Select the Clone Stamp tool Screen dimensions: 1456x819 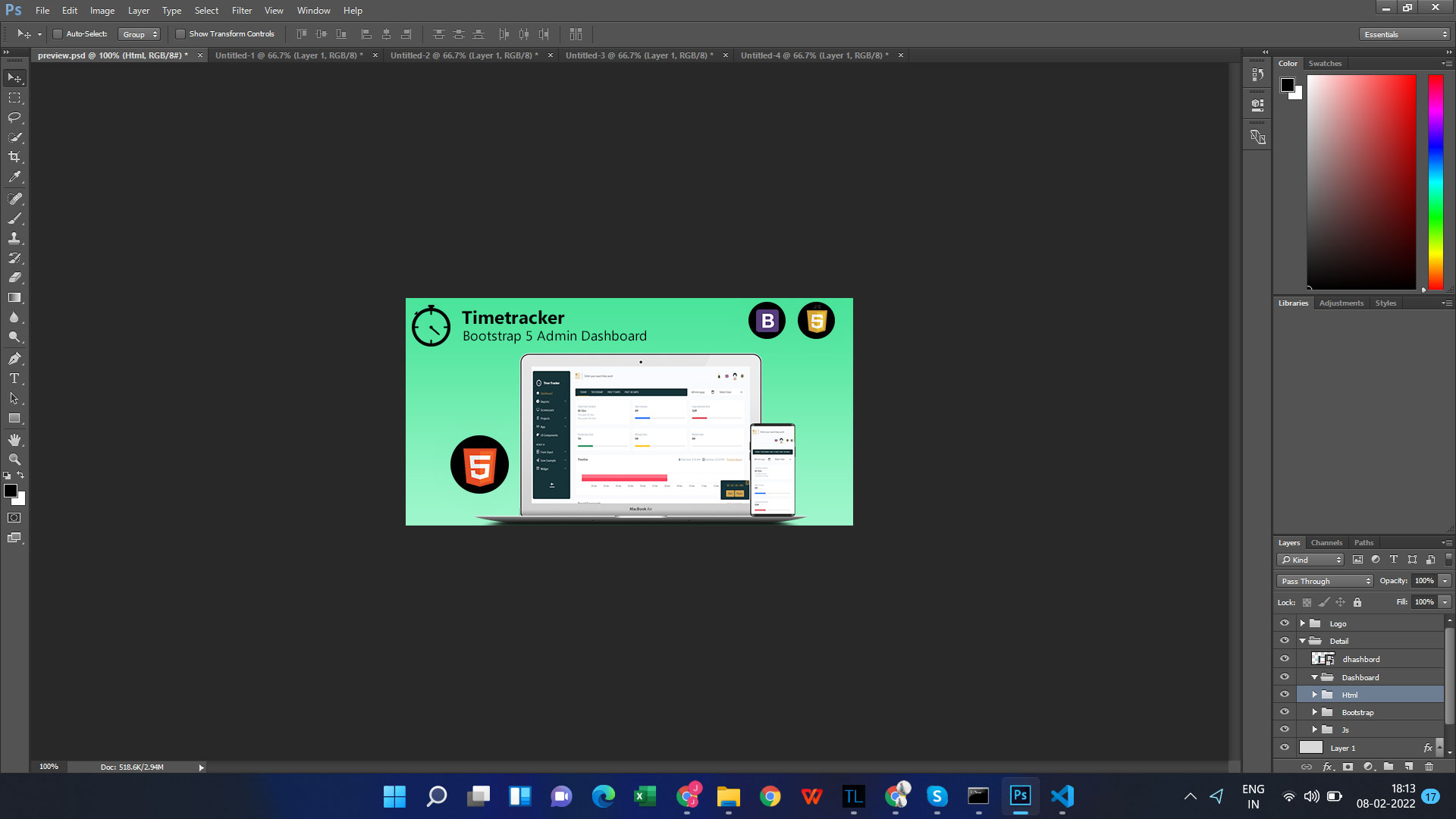(x=14, y=238)
